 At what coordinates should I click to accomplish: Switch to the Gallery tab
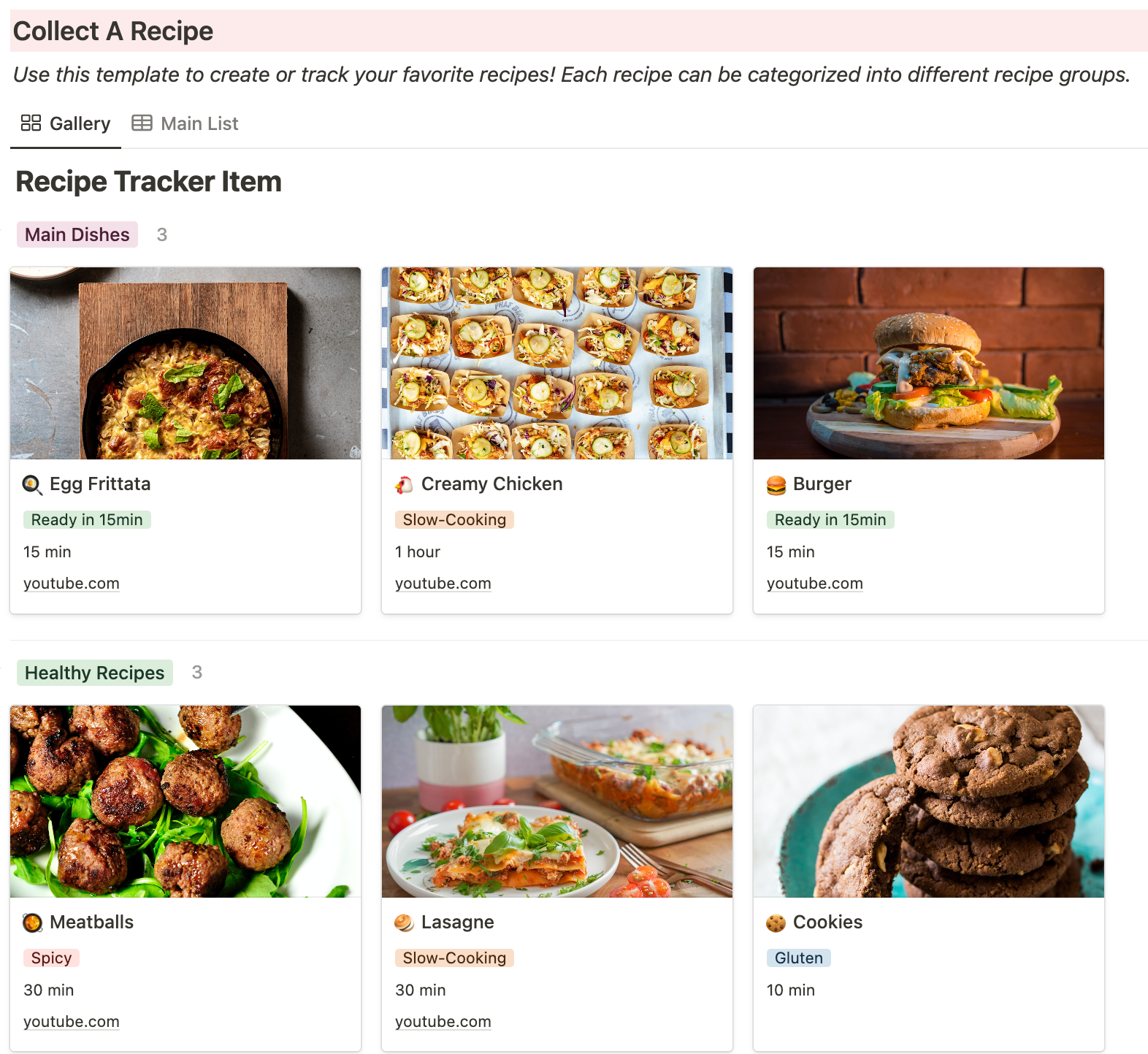80,123
